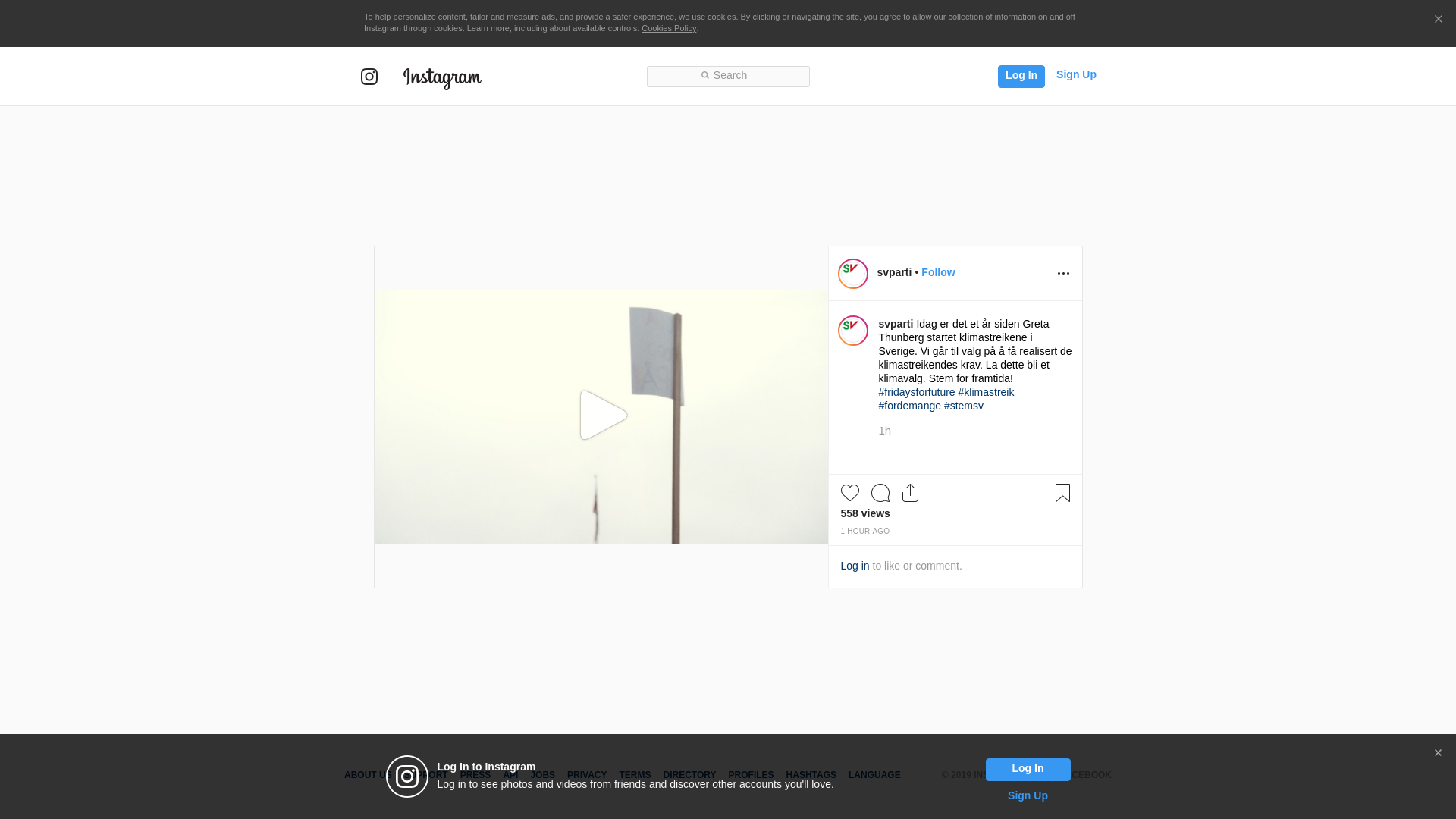Open the Cookies Policy link
This screenshot has height=819, width=1456.
(669, 28)
